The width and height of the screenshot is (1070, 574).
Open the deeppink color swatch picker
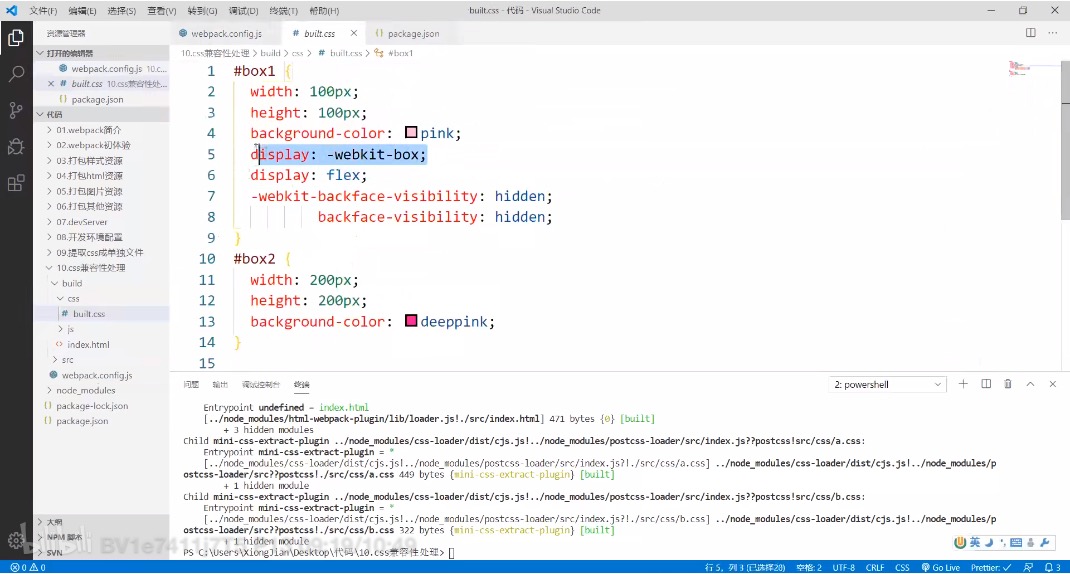click(x=411, y=321)
